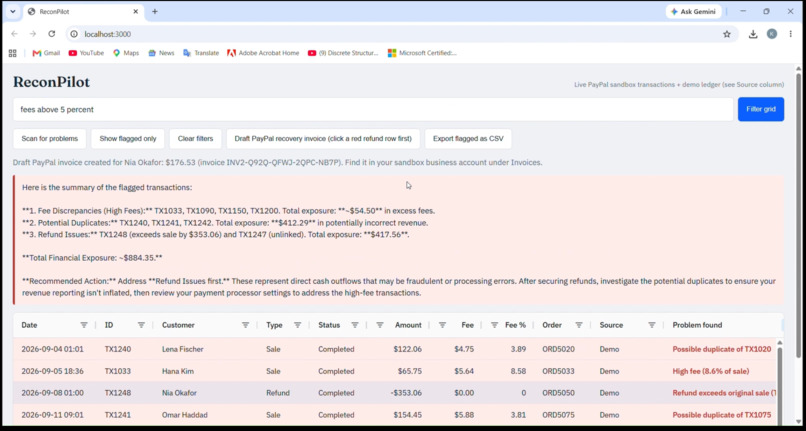Go forward with the browser forward arrow
806x431 pixels.
point(33,34)
